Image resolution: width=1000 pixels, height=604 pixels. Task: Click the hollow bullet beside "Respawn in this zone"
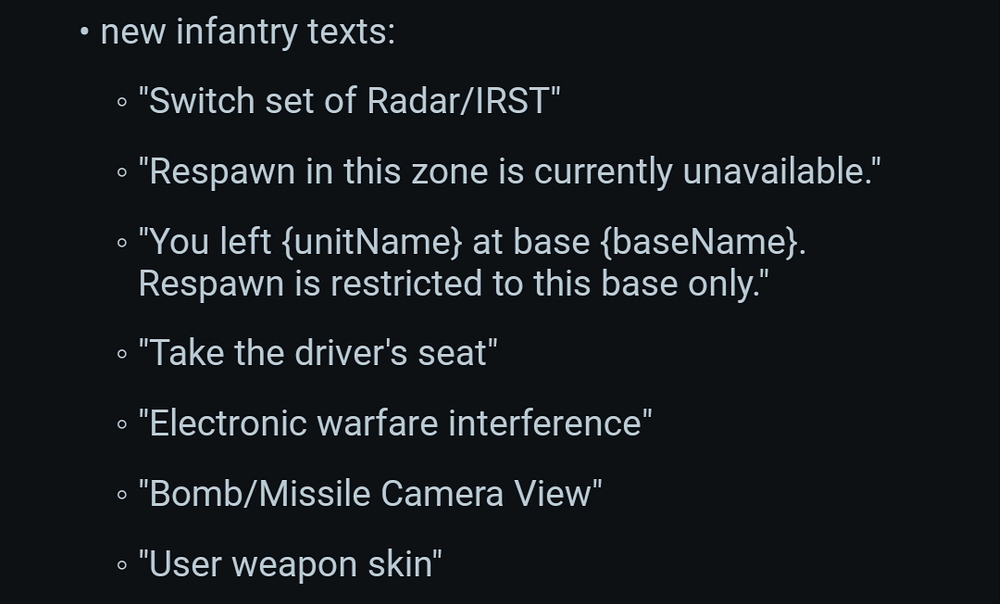click(122, 172)
